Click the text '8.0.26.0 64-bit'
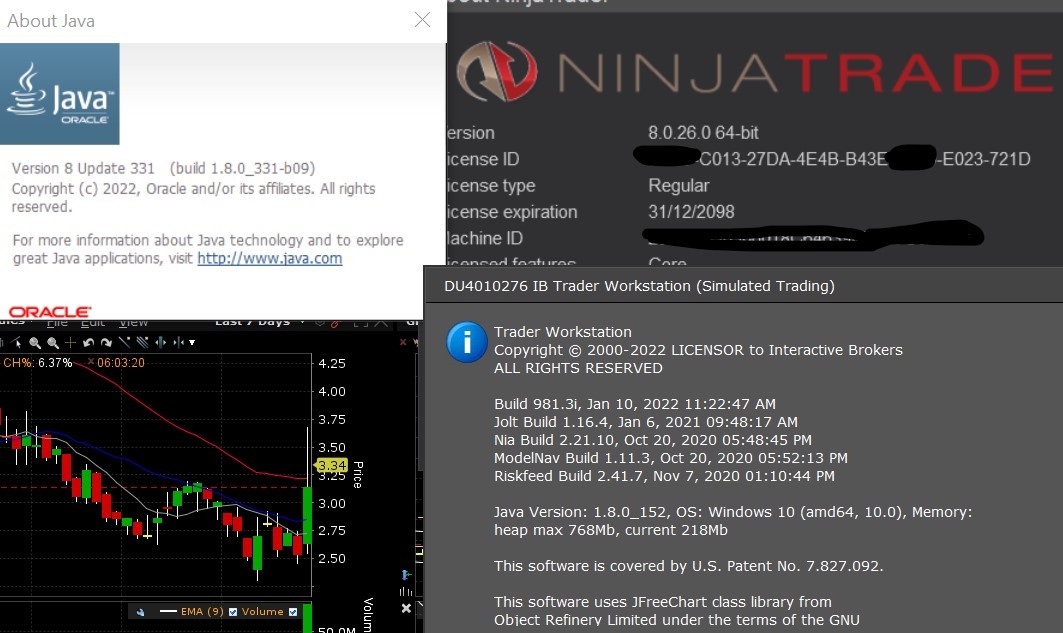Screen dimensions: 1063x633 coord(703,133)
